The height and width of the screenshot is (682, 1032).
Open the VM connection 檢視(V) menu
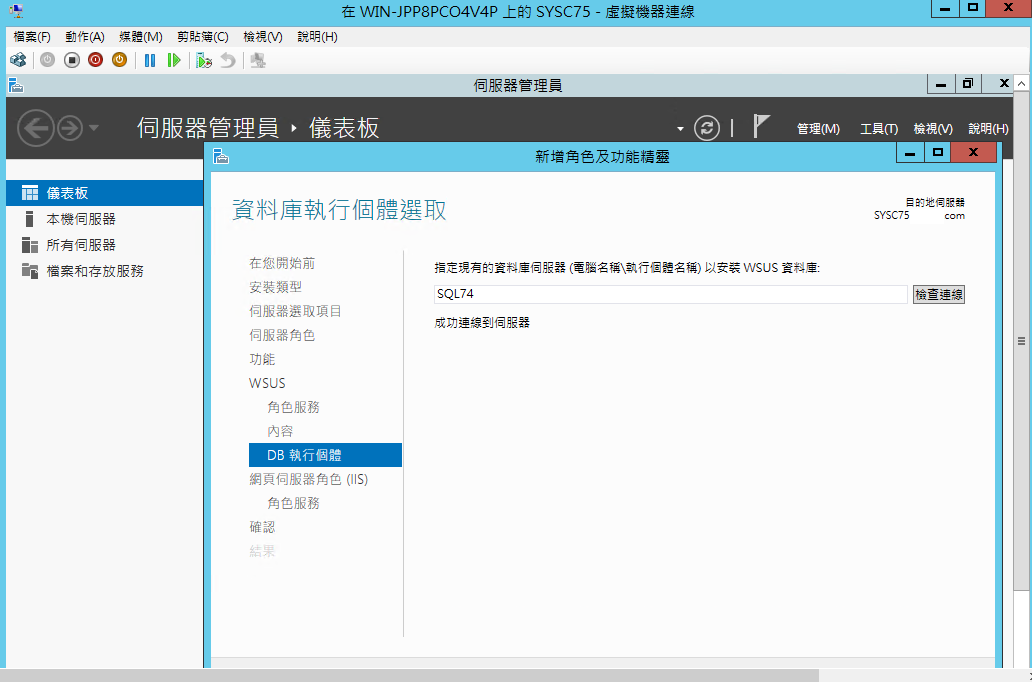click(x=263, y=37)
